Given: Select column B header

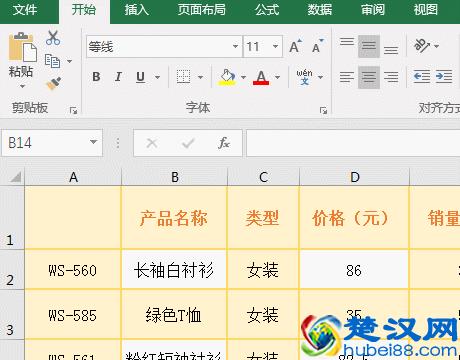Looking at the screenshot, I should 175,177.
